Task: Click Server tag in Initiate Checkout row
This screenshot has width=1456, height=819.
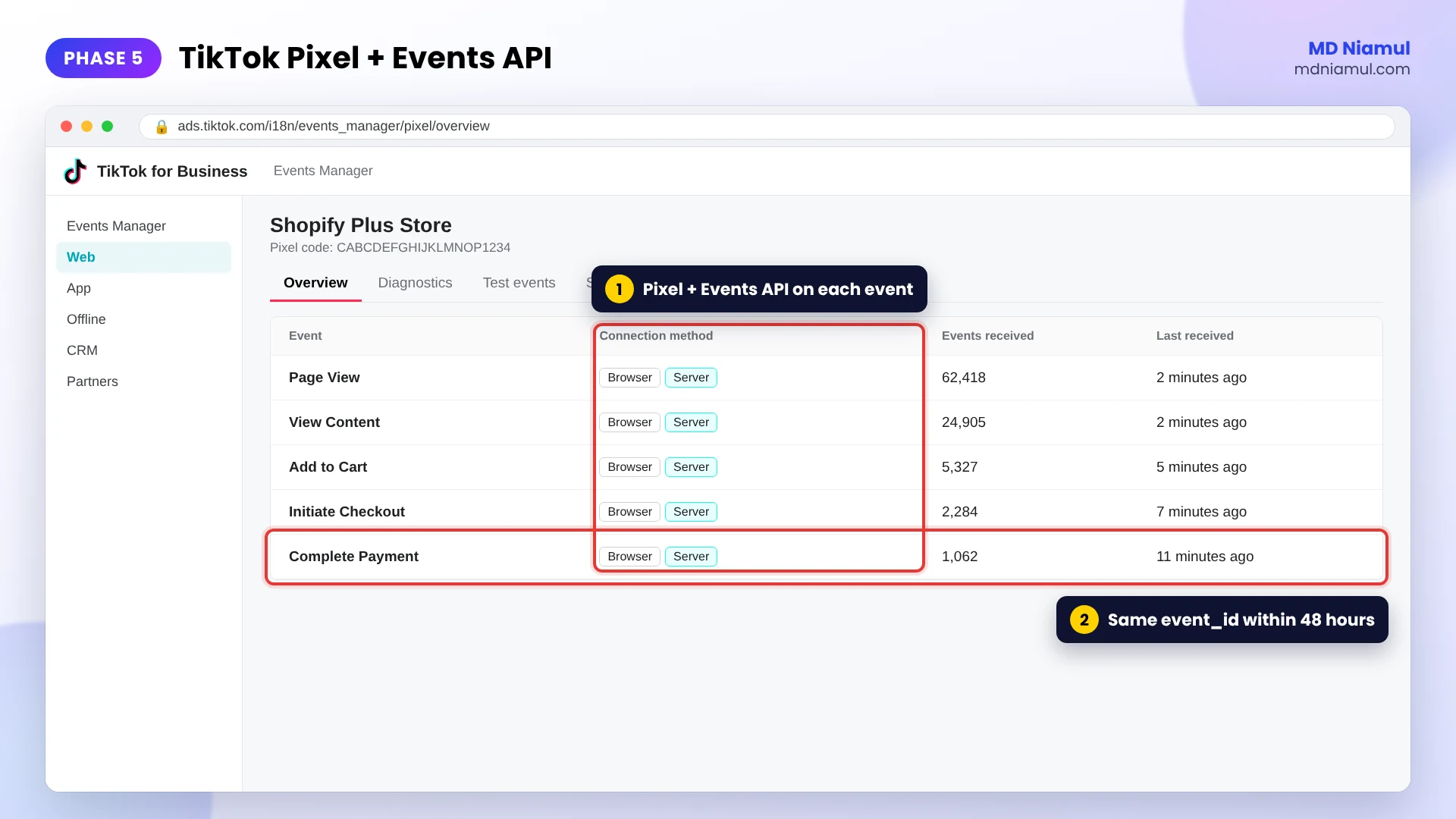Action: point(691,512)
